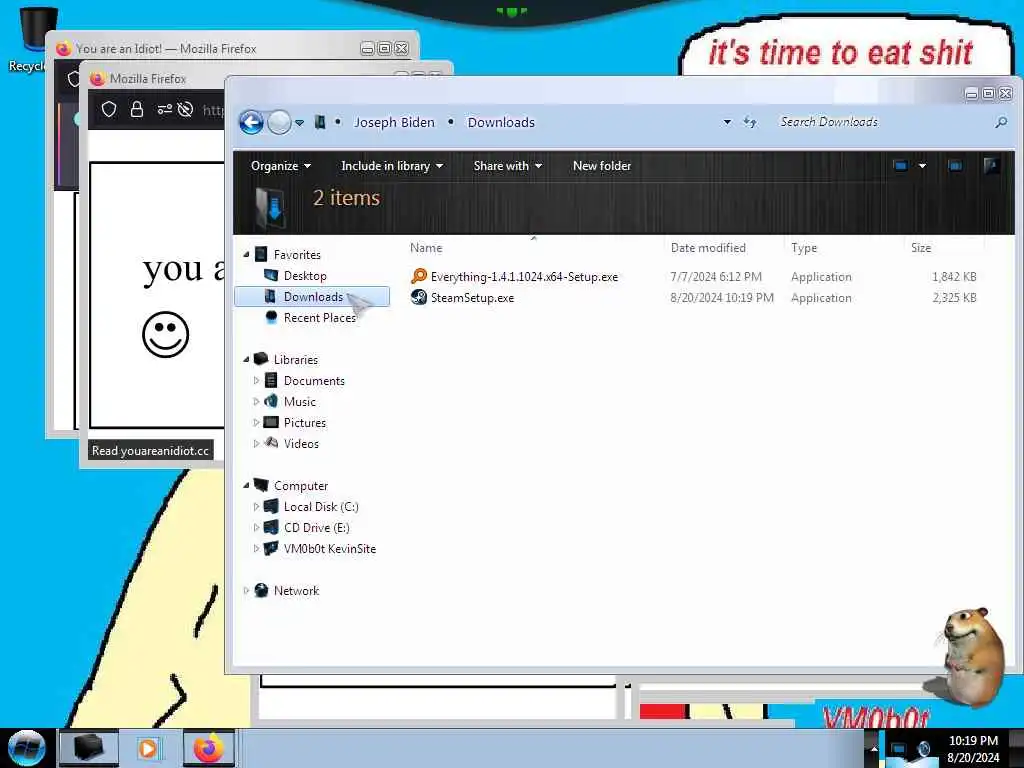Open the Share with menu
This screenshot has width=1024, height=768.
click(507, 166)
